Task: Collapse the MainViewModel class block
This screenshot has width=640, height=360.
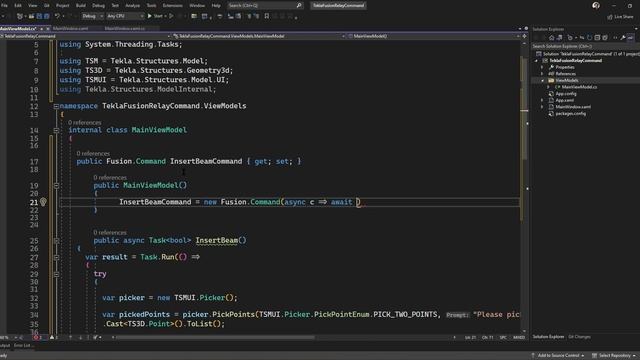Action: [x=56, y=130]
